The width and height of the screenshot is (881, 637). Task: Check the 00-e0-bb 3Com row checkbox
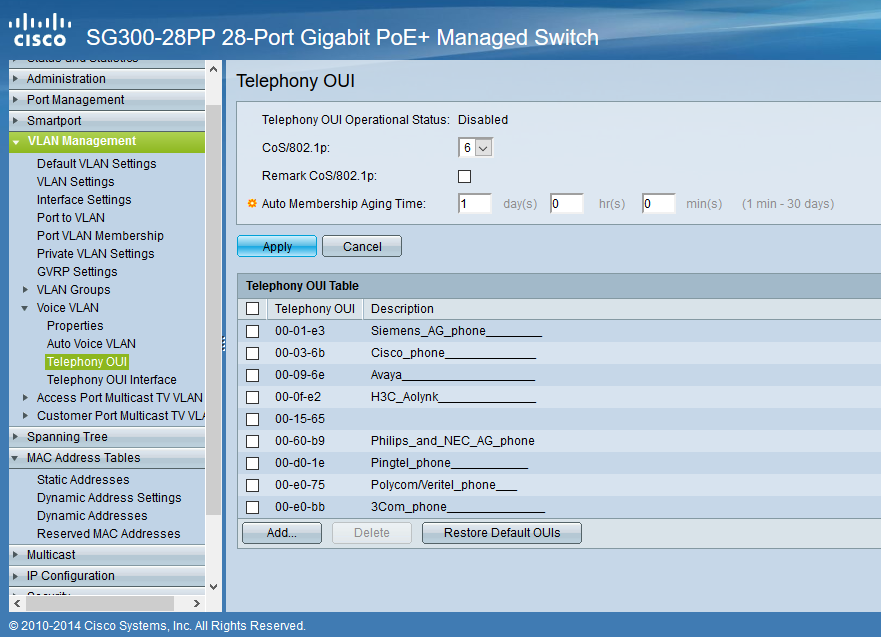[x=253, y=507]
